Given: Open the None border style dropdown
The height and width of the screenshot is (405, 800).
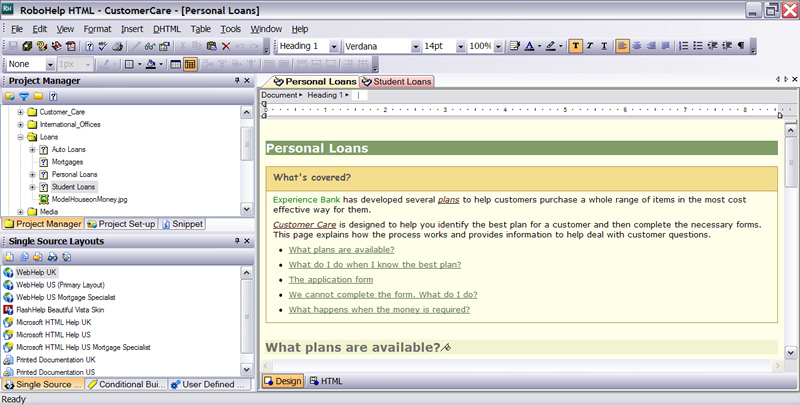Looking at the screenshot, I should coord(50,64).
